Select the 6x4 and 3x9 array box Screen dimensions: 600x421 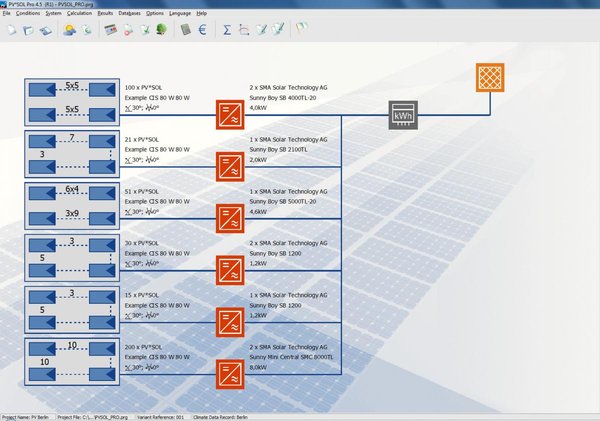click(x=72, y=206)
